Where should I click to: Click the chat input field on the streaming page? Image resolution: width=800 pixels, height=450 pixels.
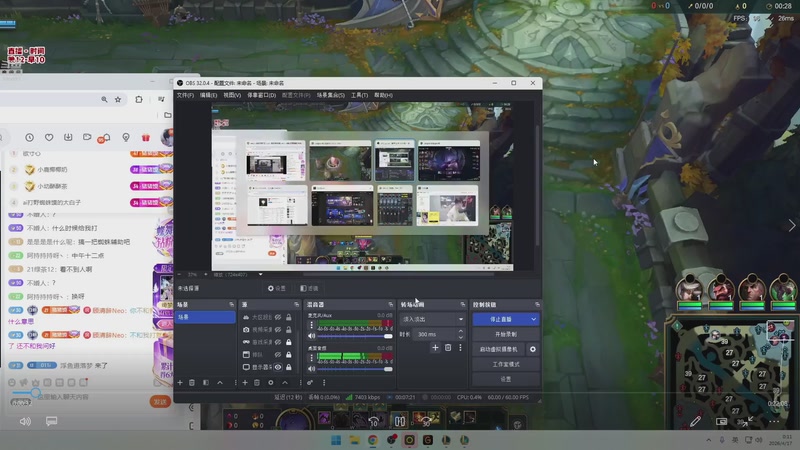pos(79,396)
